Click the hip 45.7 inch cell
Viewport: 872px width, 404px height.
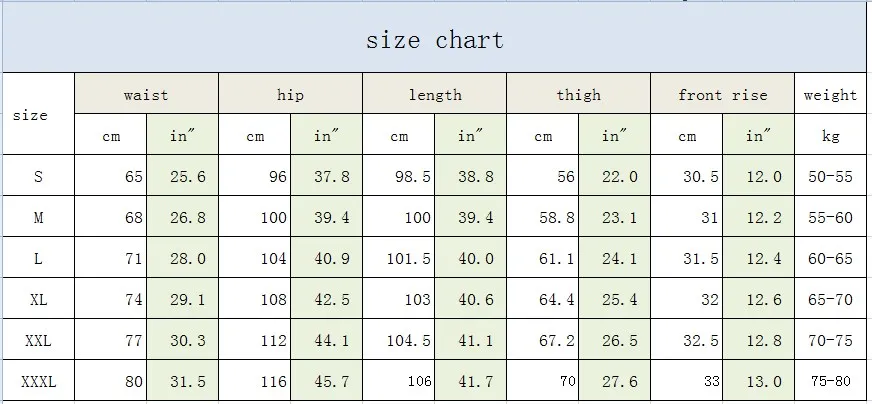326,381
